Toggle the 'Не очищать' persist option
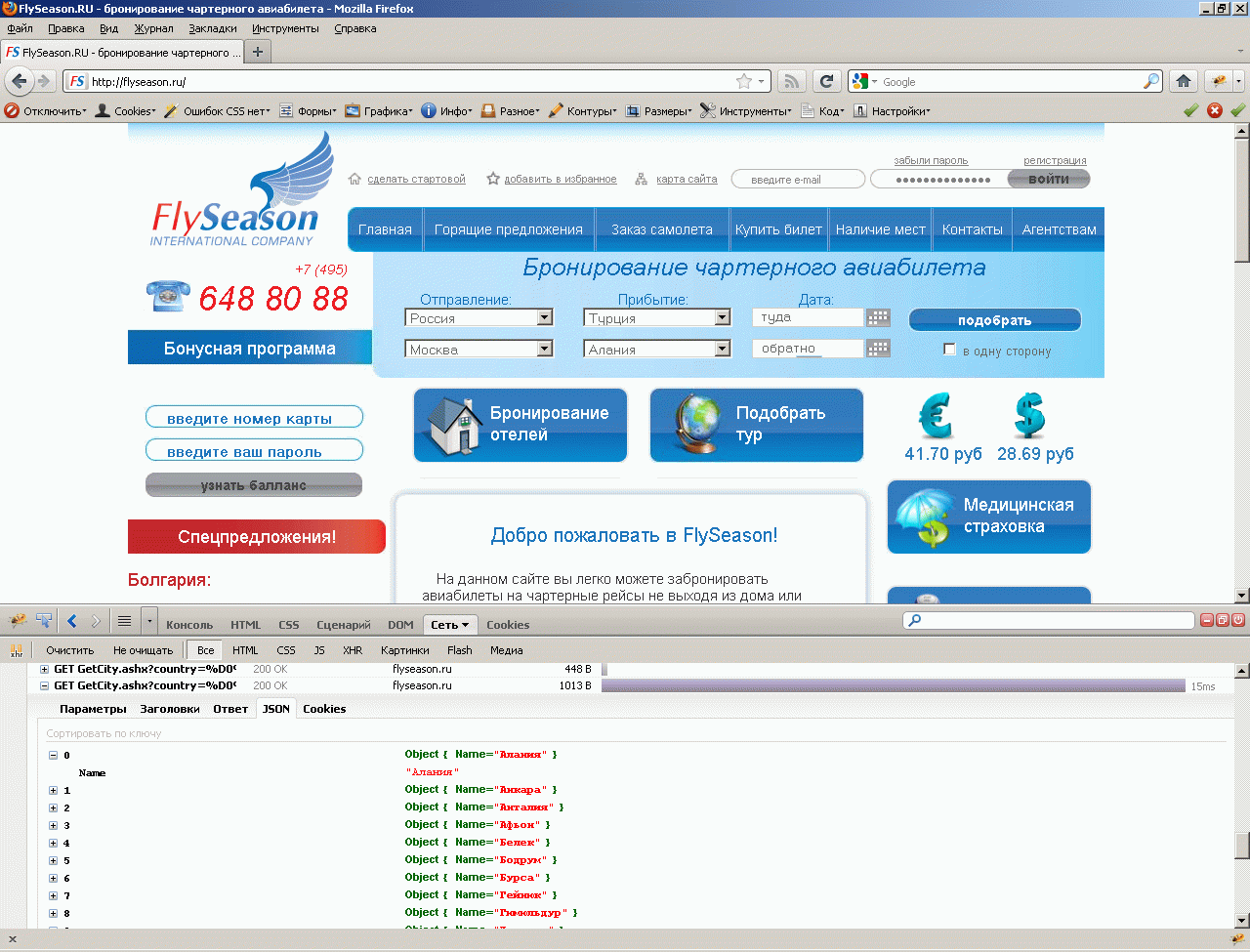Screen dimensions: 1250x952 (x=143, y=650)
